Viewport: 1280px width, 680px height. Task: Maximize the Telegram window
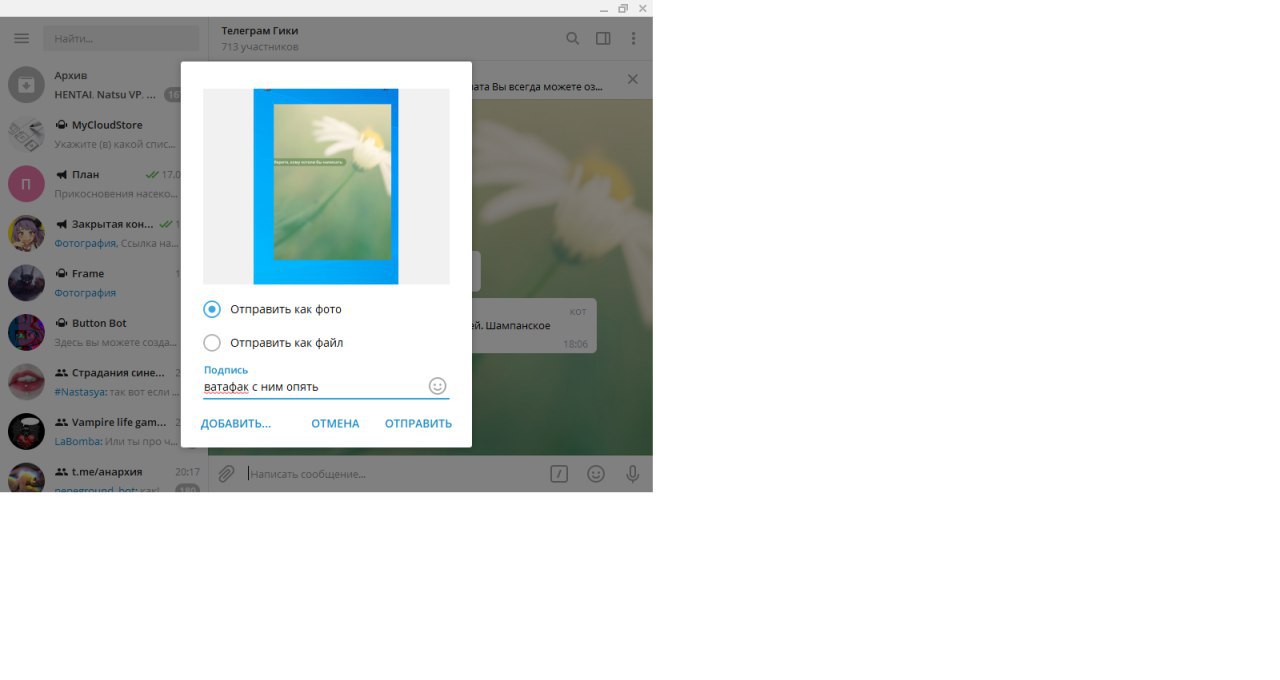tap(623, 8)
